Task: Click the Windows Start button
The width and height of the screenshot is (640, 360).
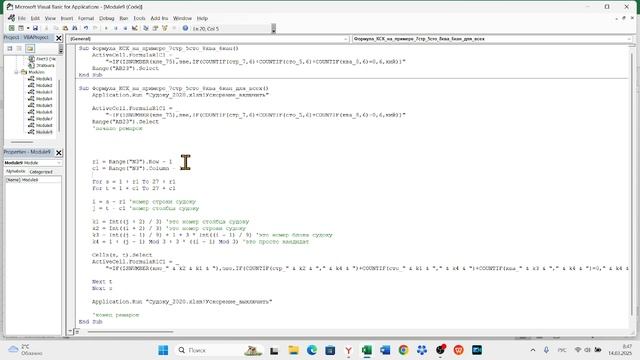Action: click(163, 350)
